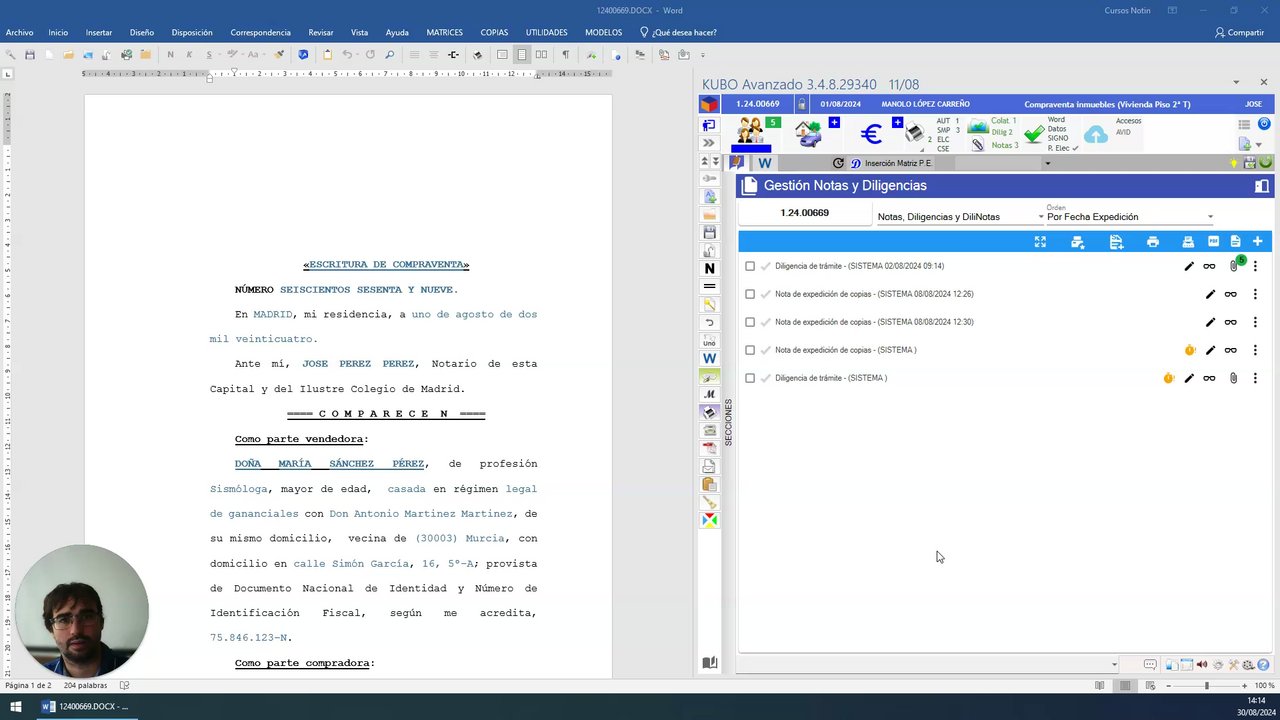1280x720 pixels.
Task: Click the zoom in plus on Word status bar
Action: [x=1244, y=685]
